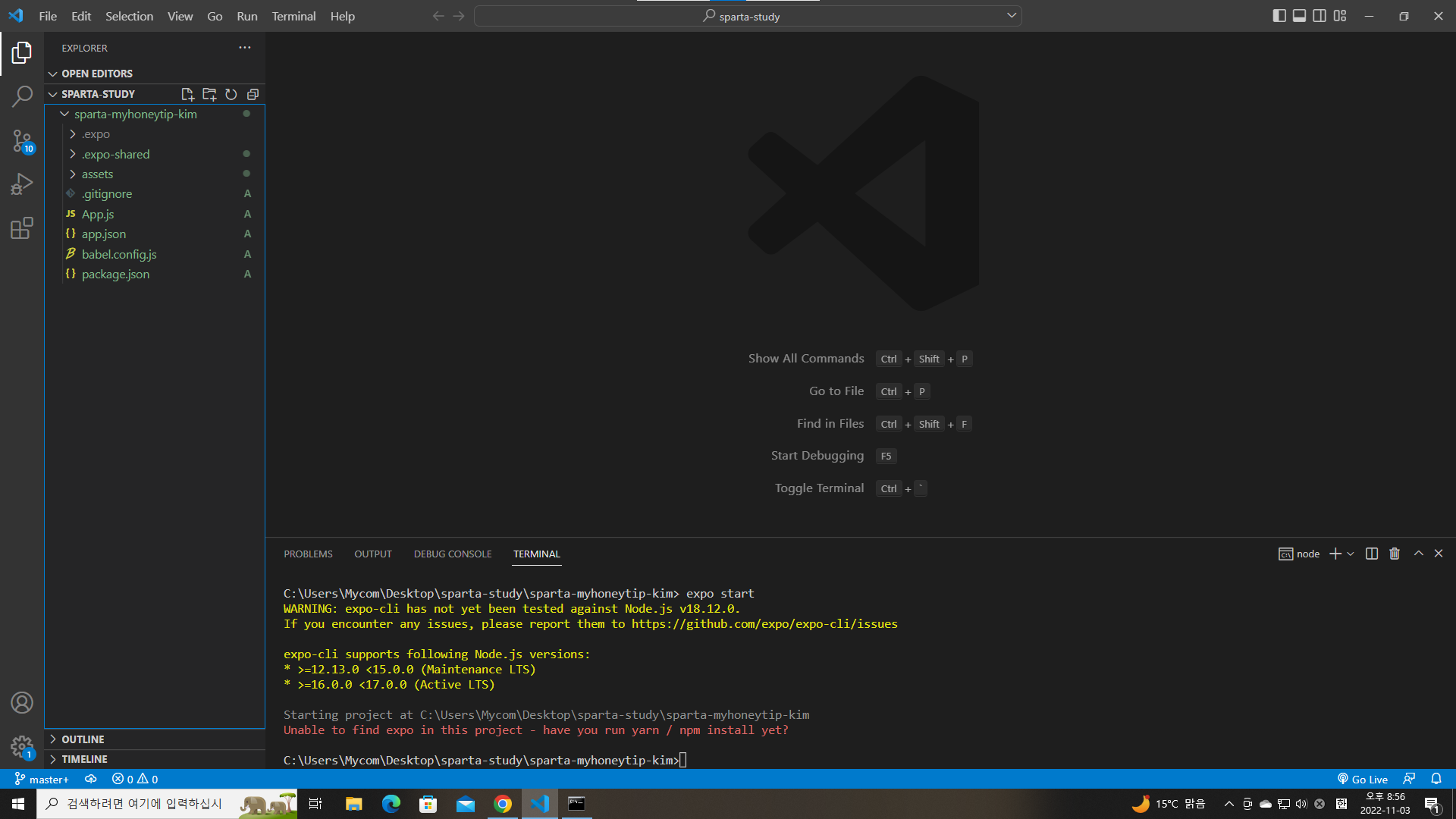Switch to the DEBUG CONSOLE tab

[x=453, y=554]
